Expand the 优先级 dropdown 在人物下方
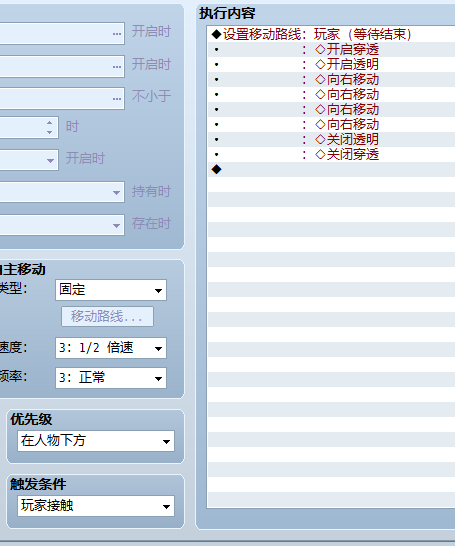Viewport: 455px width, 546px height. 96,441
